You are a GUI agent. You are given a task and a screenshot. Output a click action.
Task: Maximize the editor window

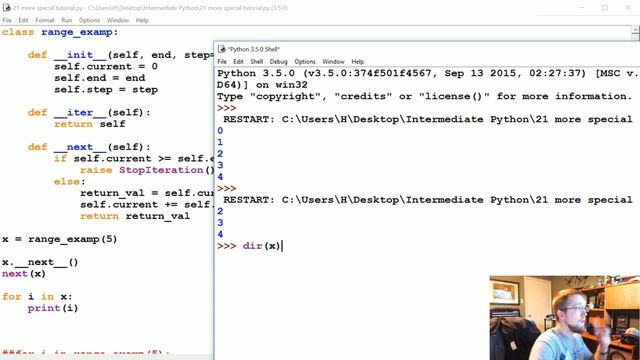[x=605, y=7]
